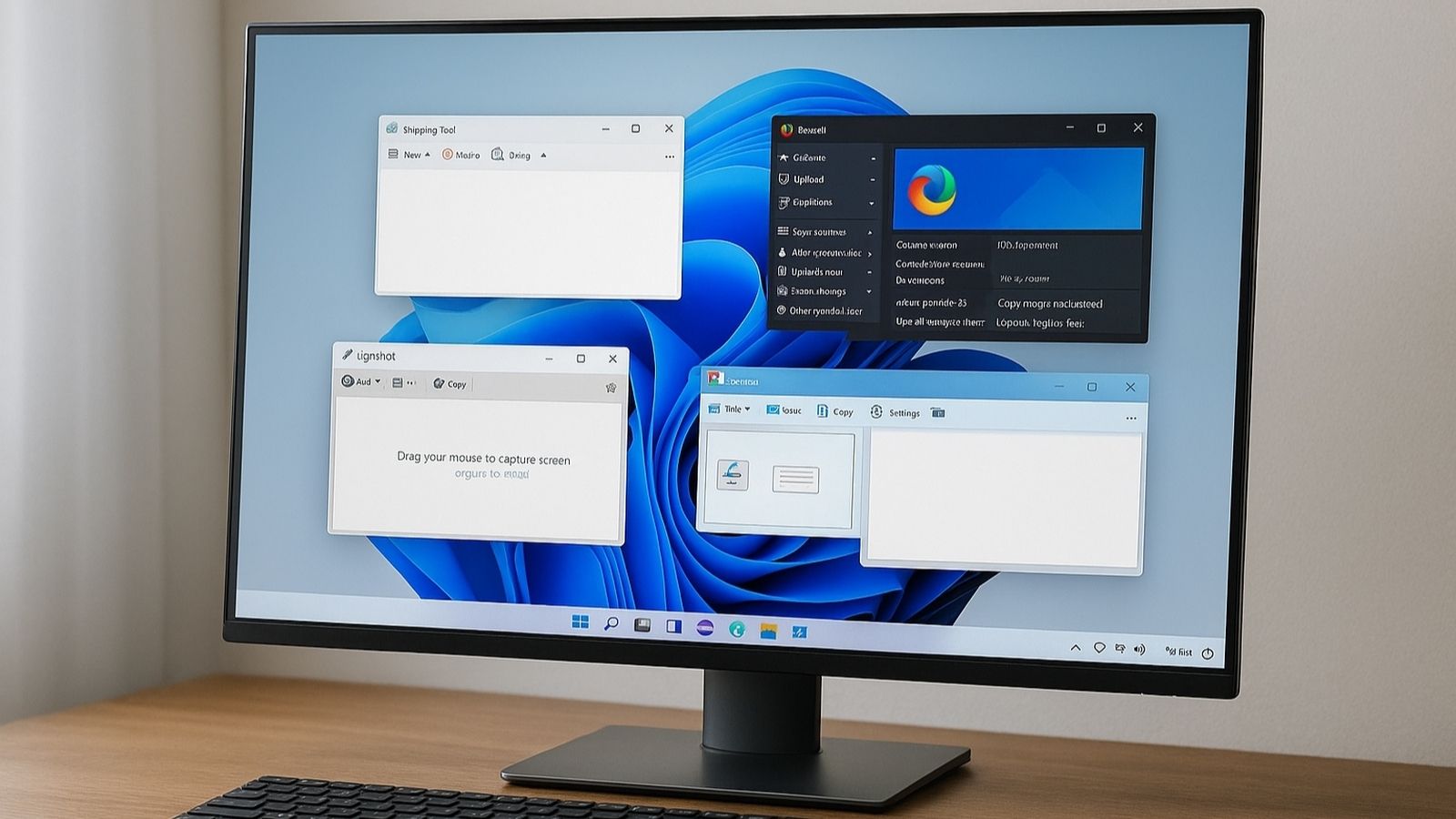This screenshot has height=819, width=1456.
Task: Select the pen tool thumbnail icon
Action: pos(733,475)
